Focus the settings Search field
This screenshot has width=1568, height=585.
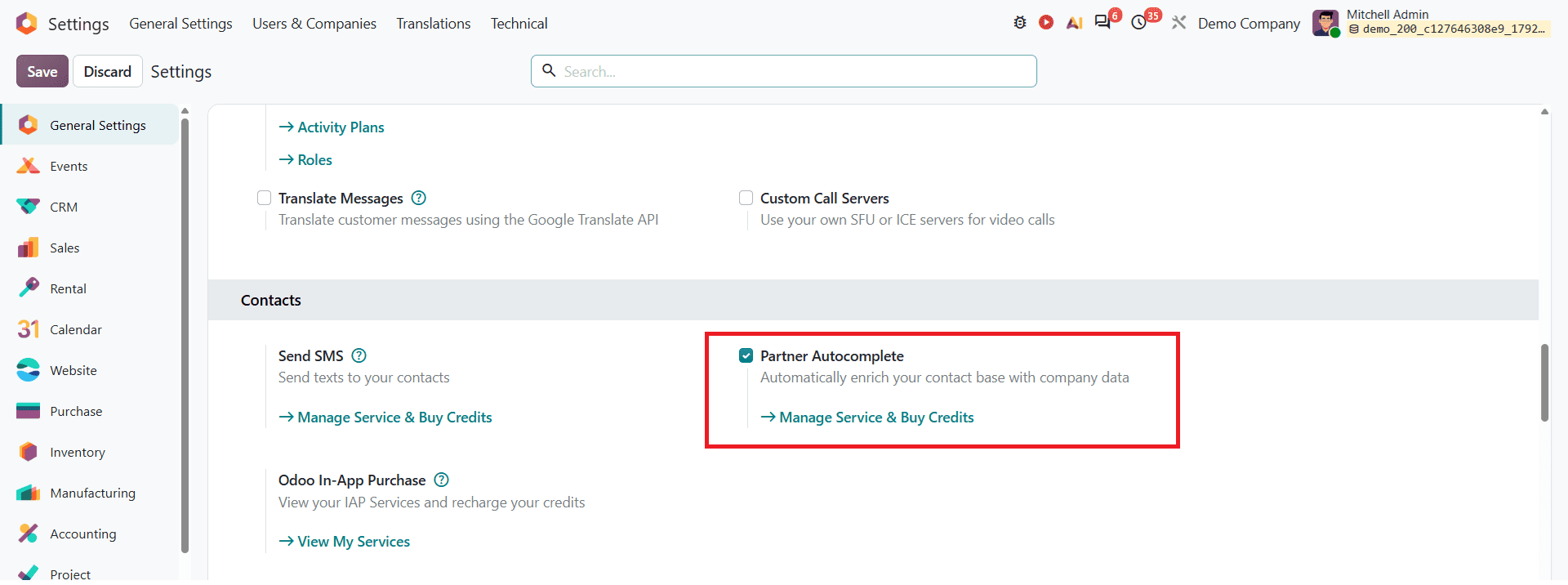click(x=784, y=71)
